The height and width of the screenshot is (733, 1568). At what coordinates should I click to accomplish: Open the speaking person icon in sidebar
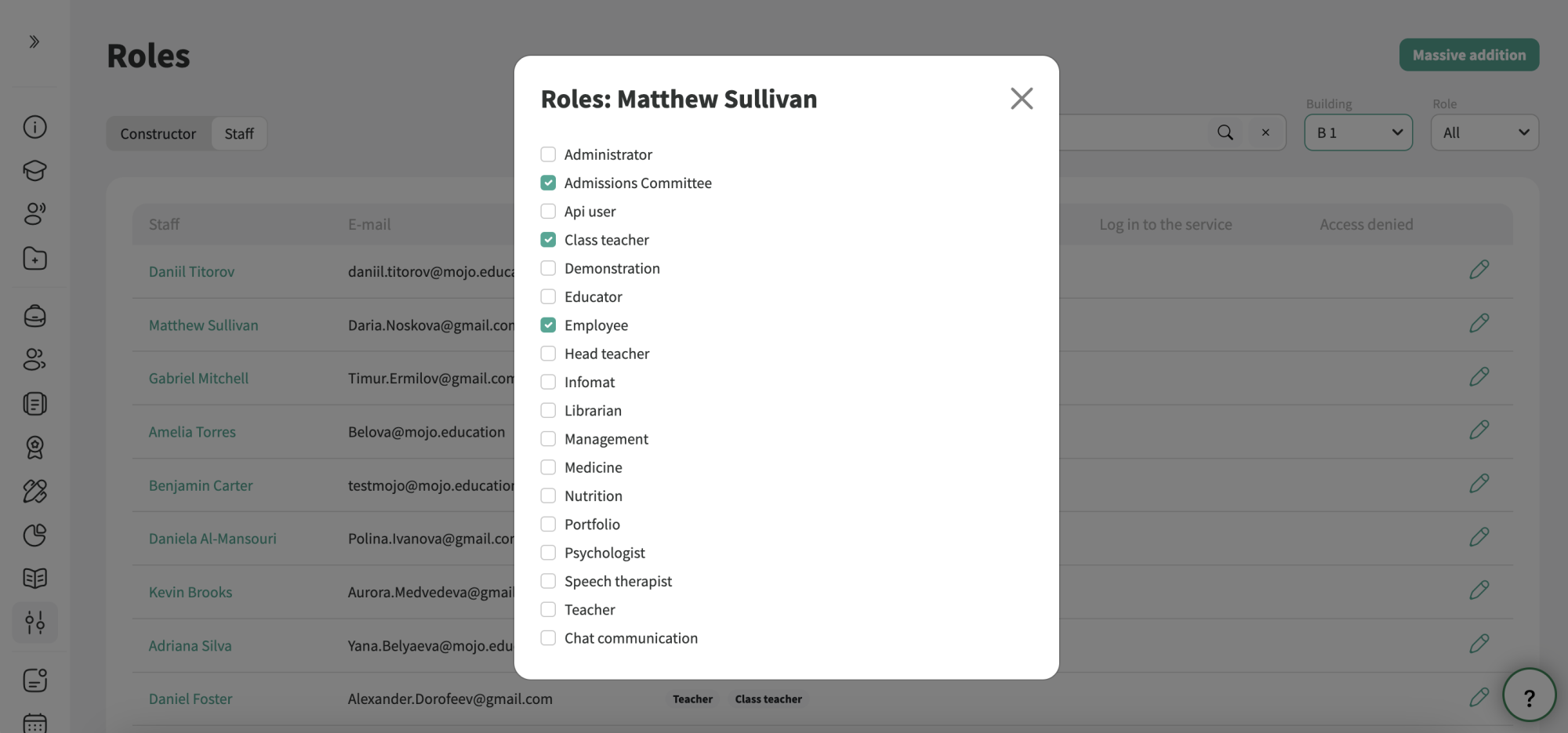coord(34,213)
